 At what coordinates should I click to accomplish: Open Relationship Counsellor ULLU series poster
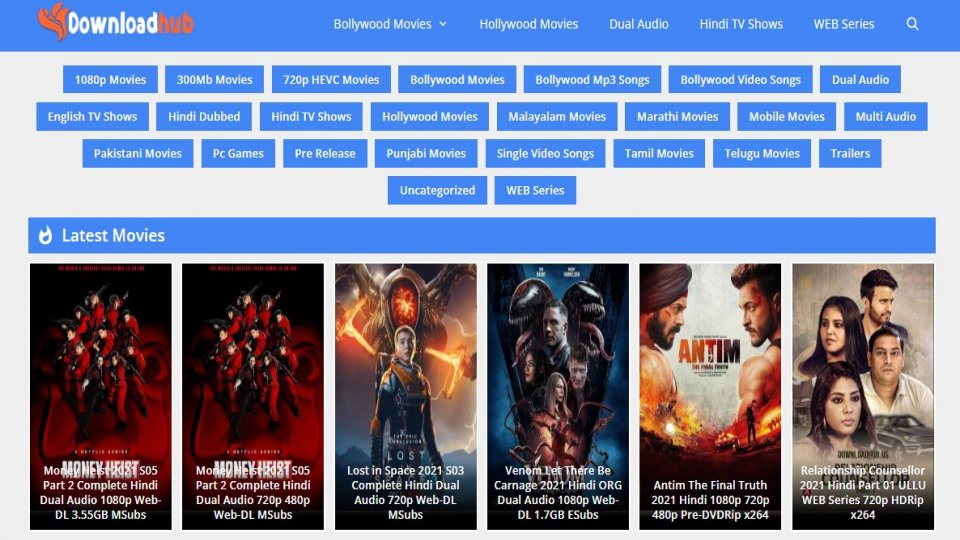(863, 397)
